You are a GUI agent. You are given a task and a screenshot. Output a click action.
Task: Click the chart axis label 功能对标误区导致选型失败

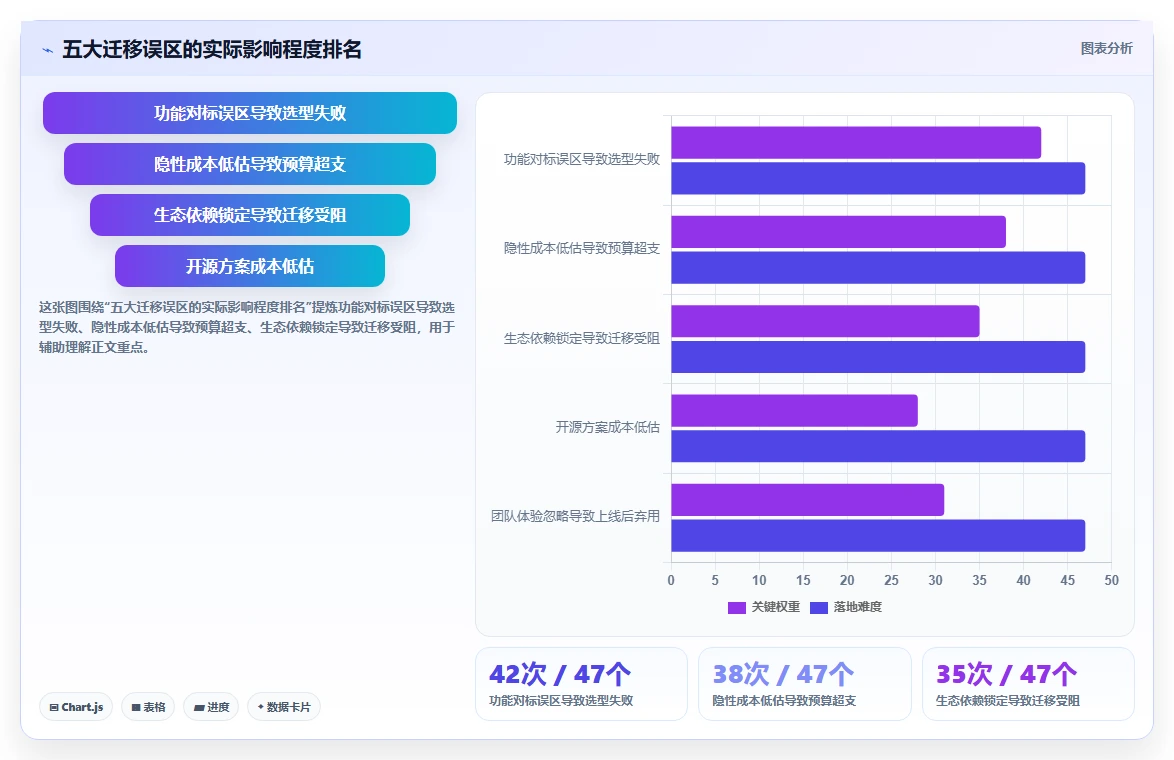(582, 159)
